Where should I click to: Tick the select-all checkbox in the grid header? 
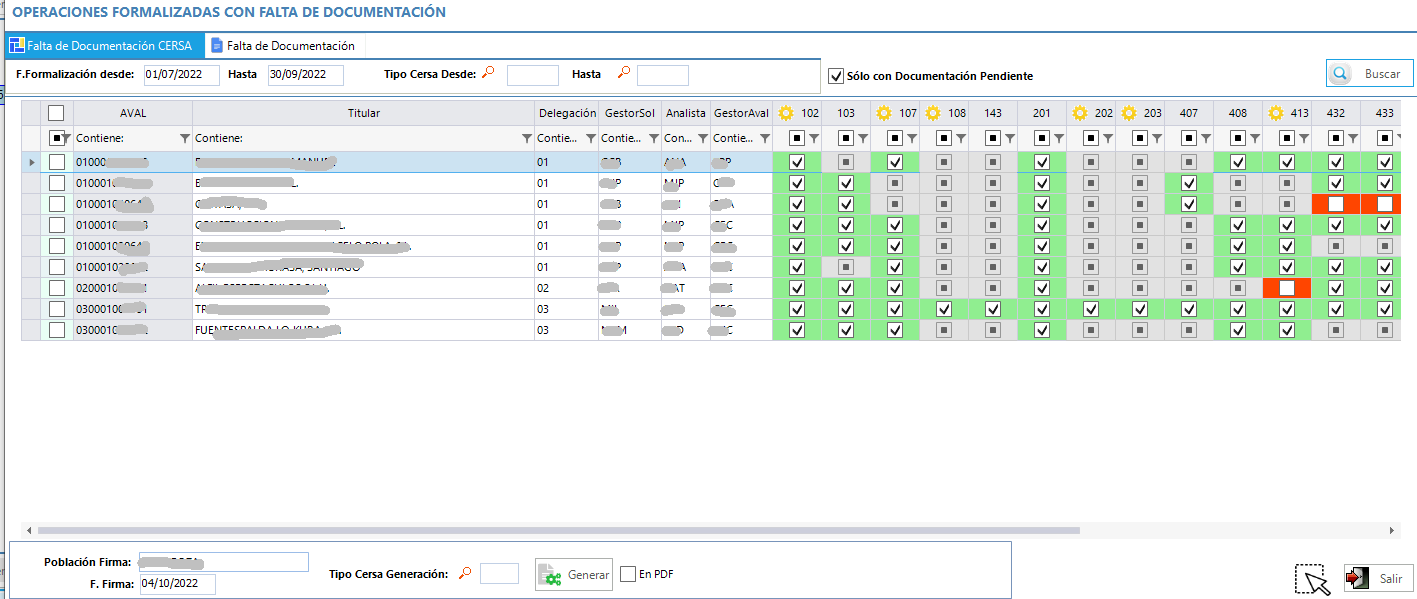(56, 113)
